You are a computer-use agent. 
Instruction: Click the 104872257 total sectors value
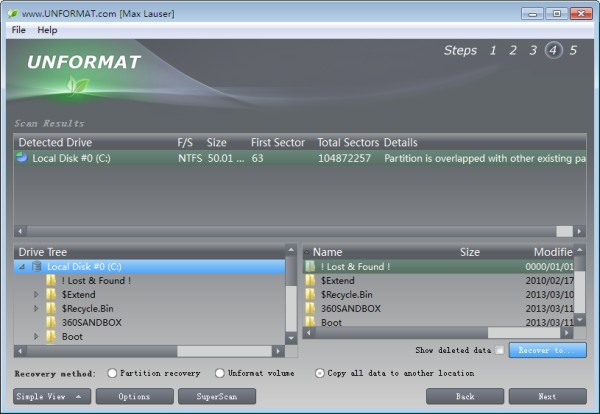coord(344,158)
